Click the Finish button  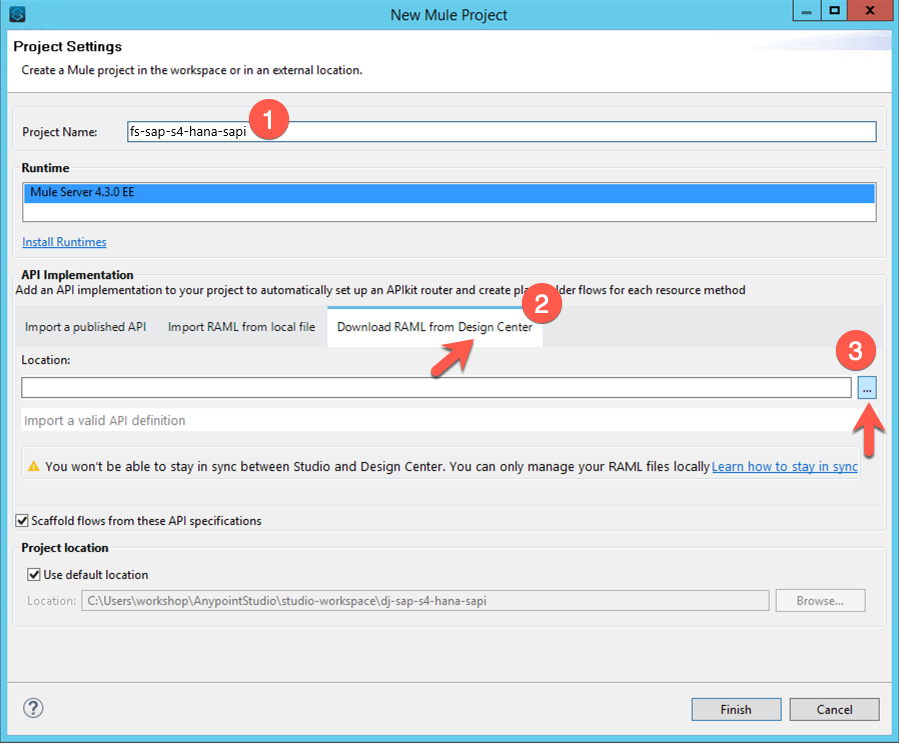pos(736,710)
